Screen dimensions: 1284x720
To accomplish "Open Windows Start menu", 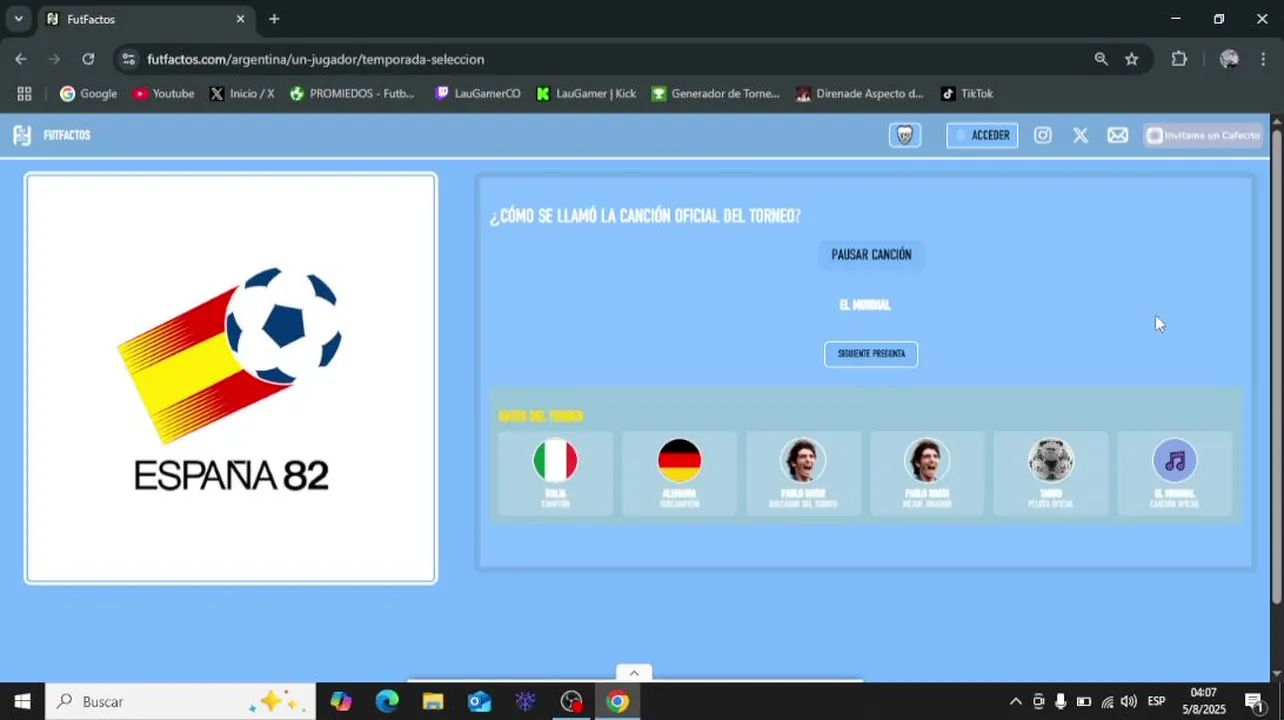I will tap(22, 702).
